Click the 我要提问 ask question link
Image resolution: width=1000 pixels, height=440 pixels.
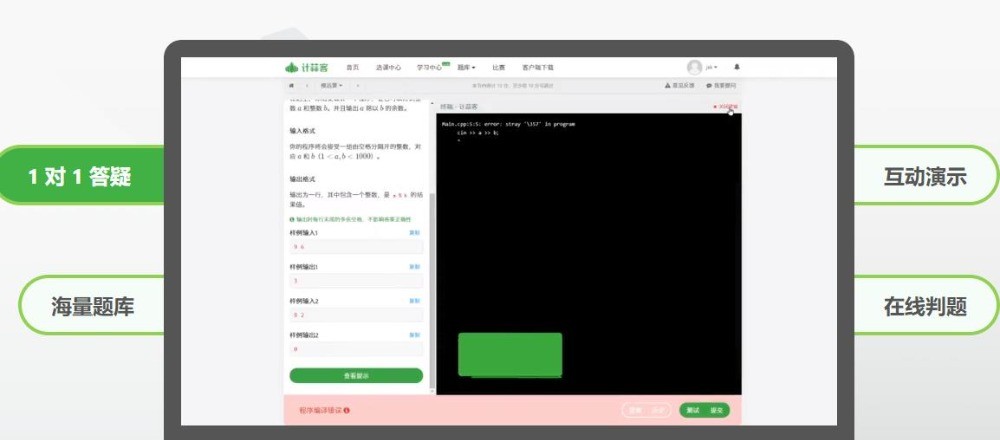(721, 85)
